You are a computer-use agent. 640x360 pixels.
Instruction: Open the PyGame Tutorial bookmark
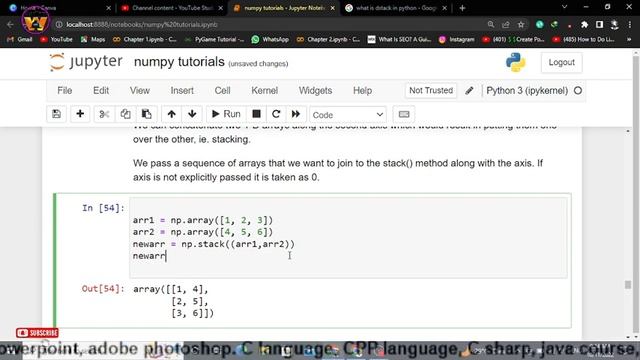[x=215, y=39]
